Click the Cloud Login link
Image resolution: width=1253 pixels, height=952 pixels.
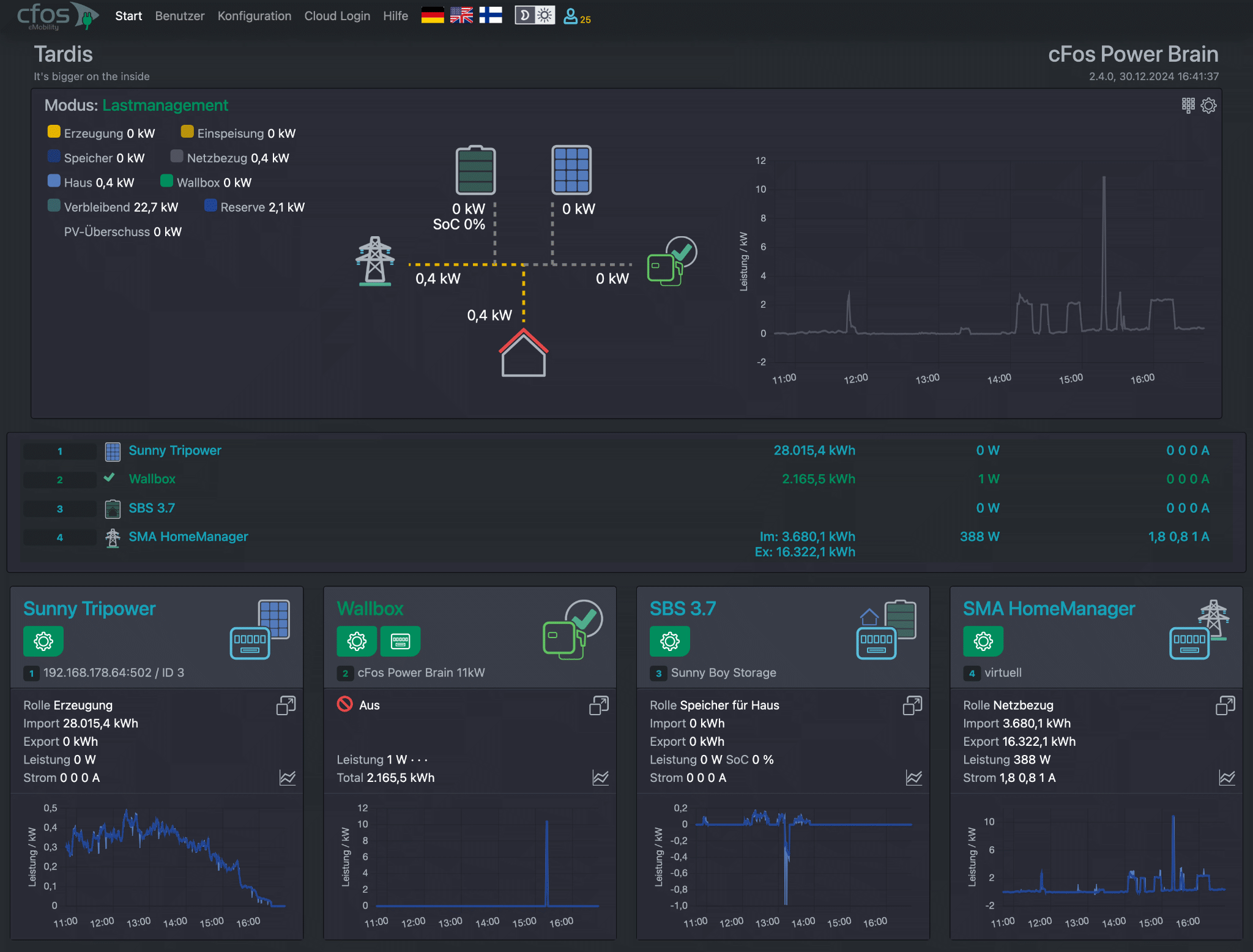(337, 16)
